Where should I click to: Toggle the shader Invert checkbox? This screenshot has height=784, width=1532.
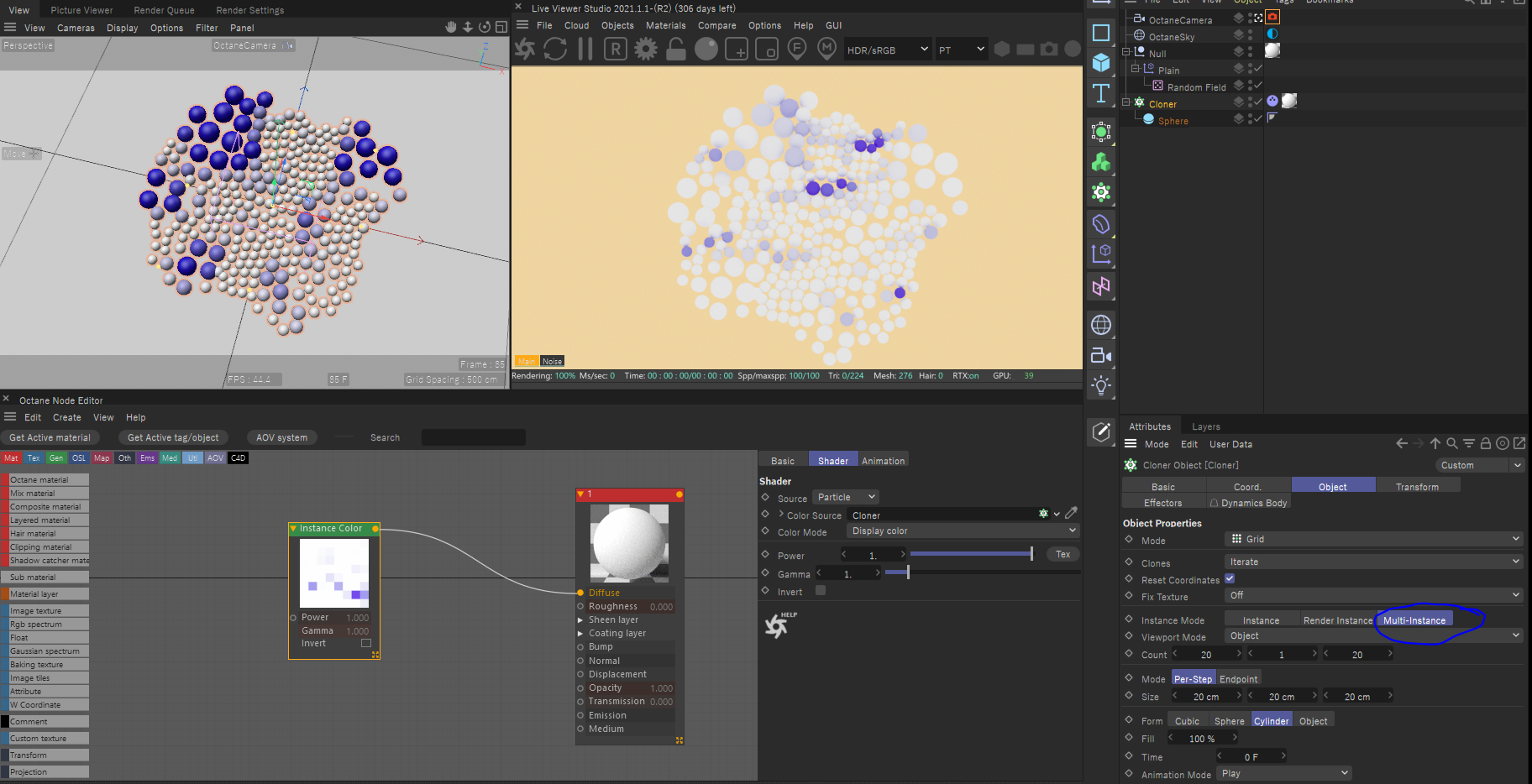tap(821, 591)
